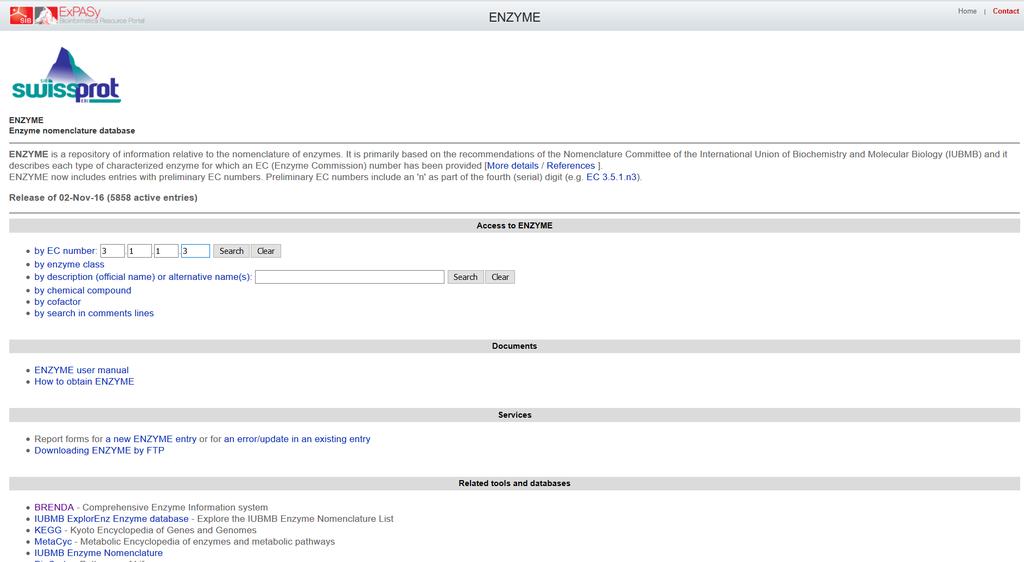The height and width of the screenshot is (562, 1024).
Task: Visit the KEGG link
Action: click(x=48, y=530)
